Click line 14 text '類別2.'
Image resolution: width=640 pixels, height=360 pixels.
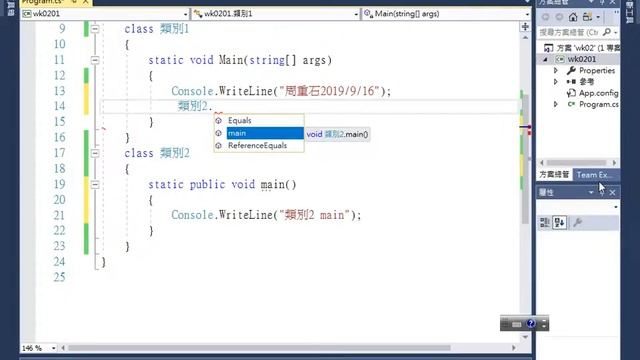[195, 106]
